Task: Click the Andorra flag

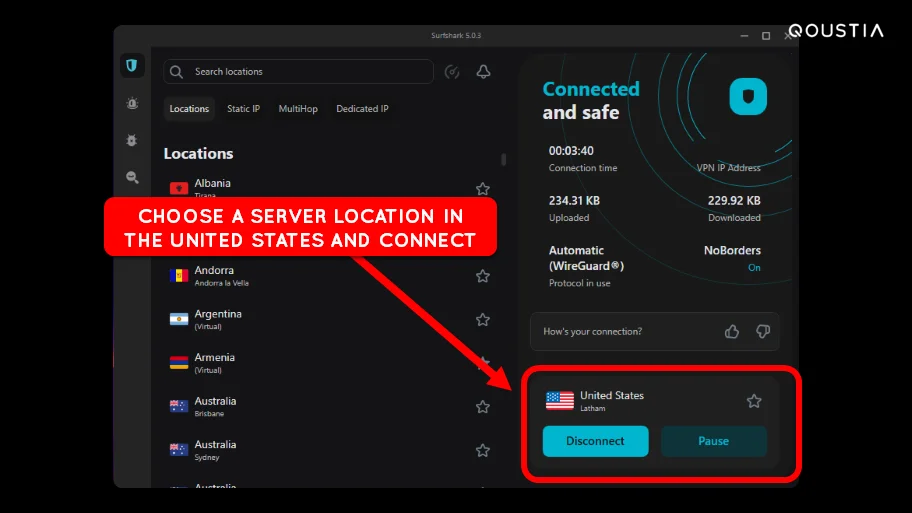Action: coord(179,276)
